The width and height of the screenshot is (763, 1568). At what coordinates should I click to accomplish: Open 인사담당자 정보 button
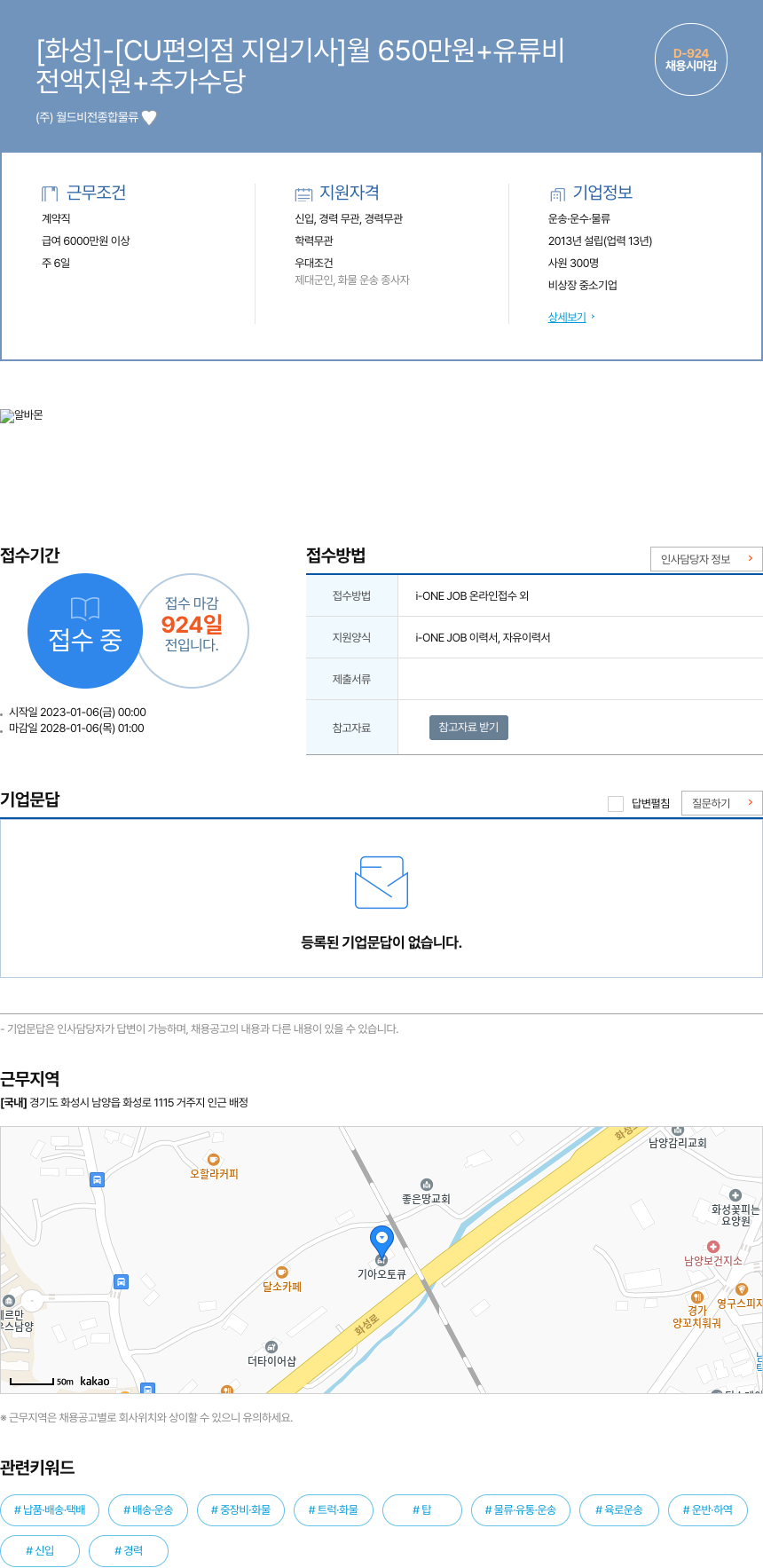click(706, 559)
